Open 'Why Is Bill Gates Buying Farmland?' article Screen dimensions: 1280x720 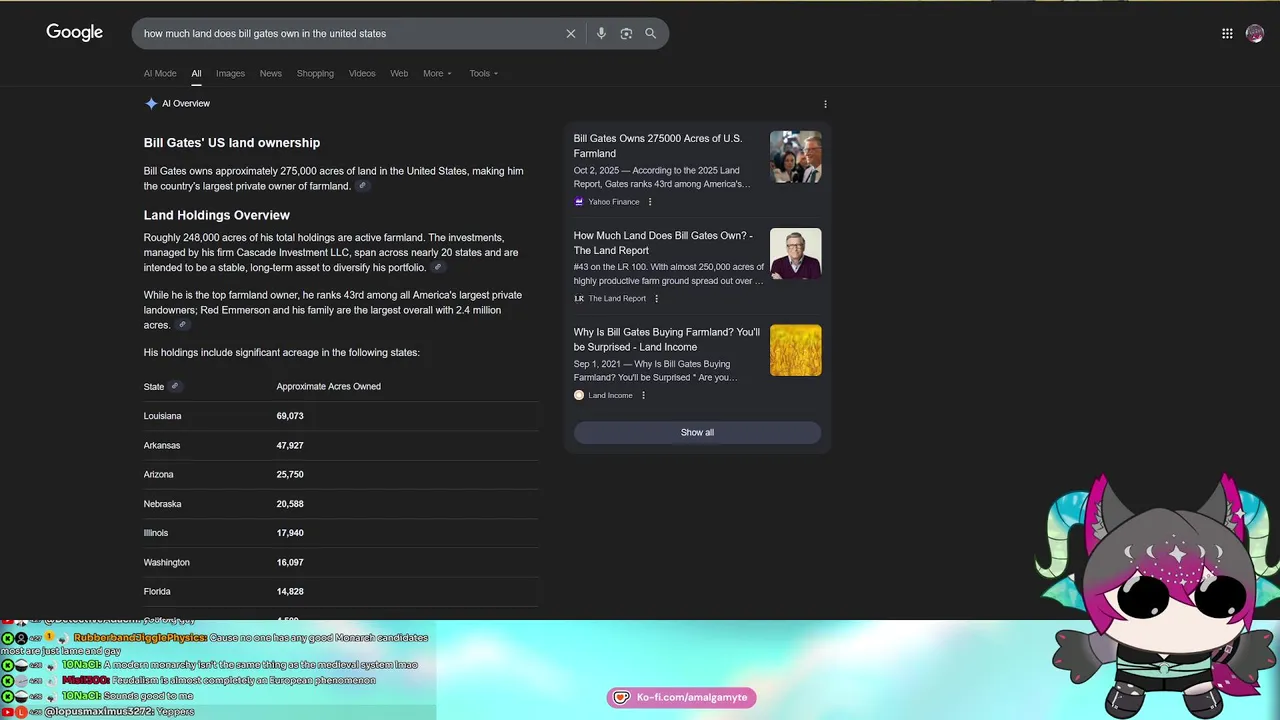point(667,339)
